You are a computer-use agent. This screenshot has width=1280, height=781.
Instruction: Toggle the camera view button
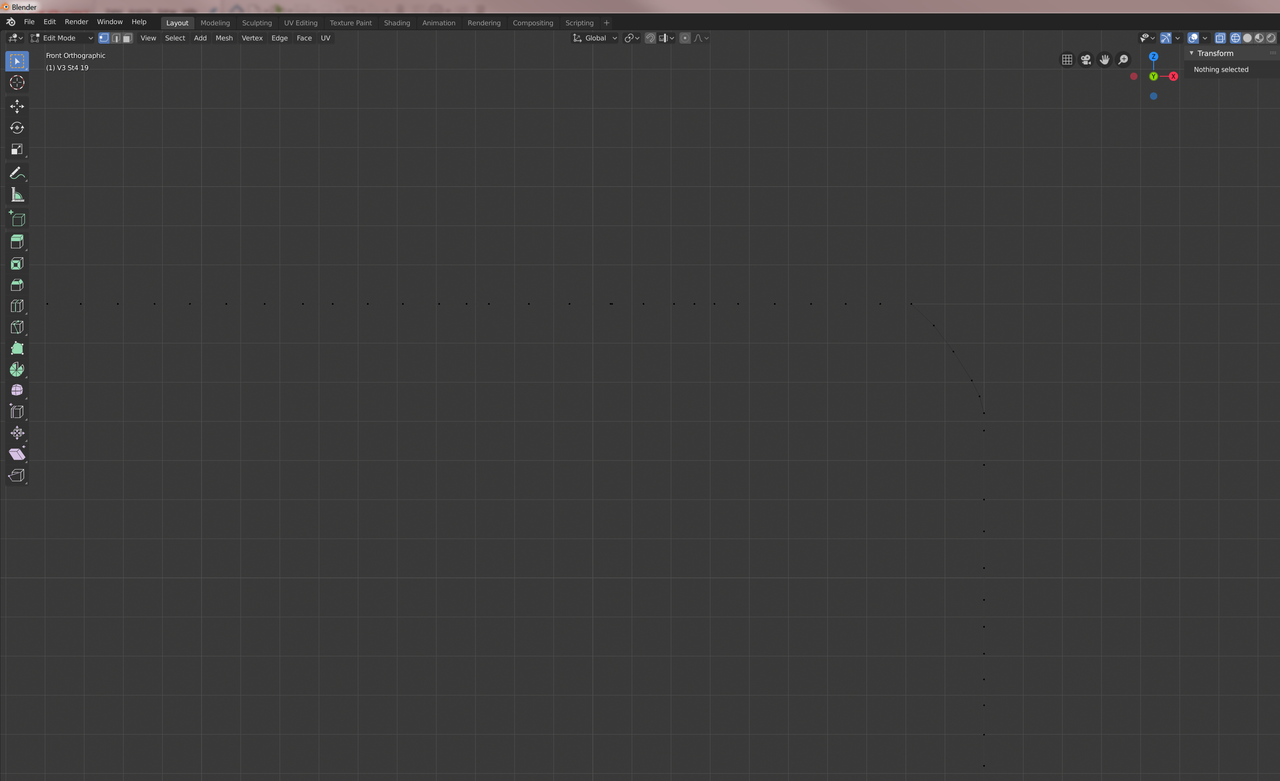[x=1086, y=60]
